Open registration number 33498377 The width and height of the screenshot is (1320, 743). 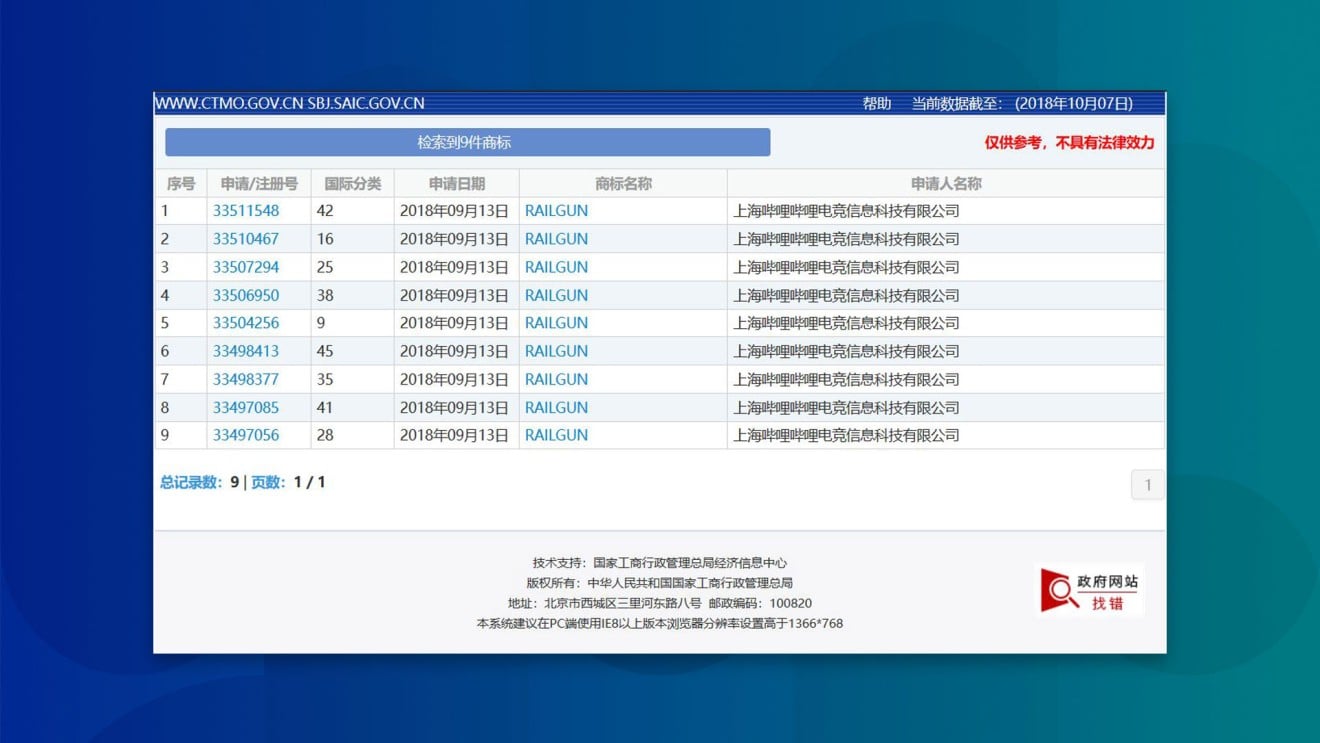point(246,379)
